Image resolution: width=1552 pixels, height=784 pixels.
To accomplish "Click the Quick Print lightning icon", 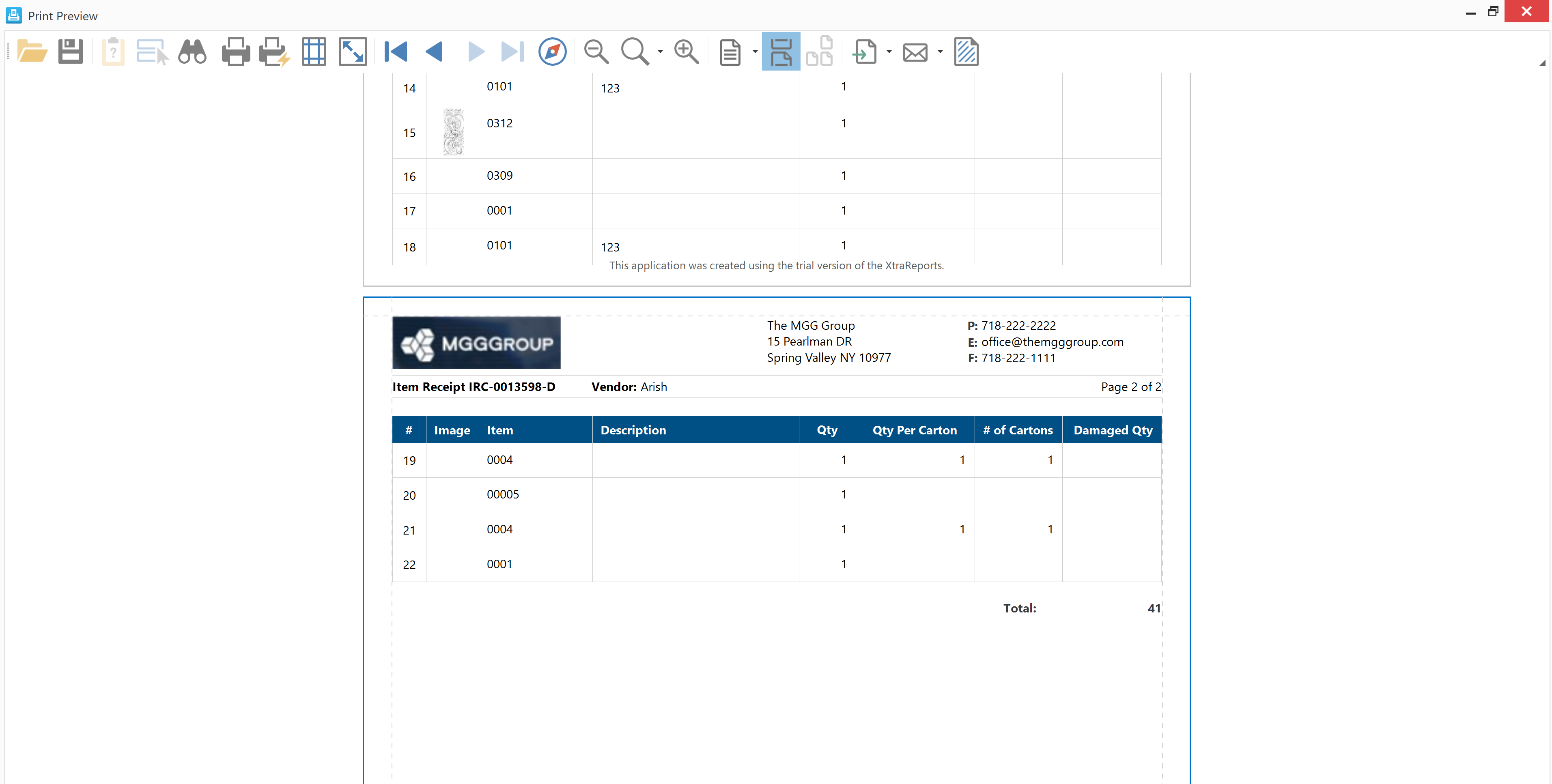I will tap(274, 52).
